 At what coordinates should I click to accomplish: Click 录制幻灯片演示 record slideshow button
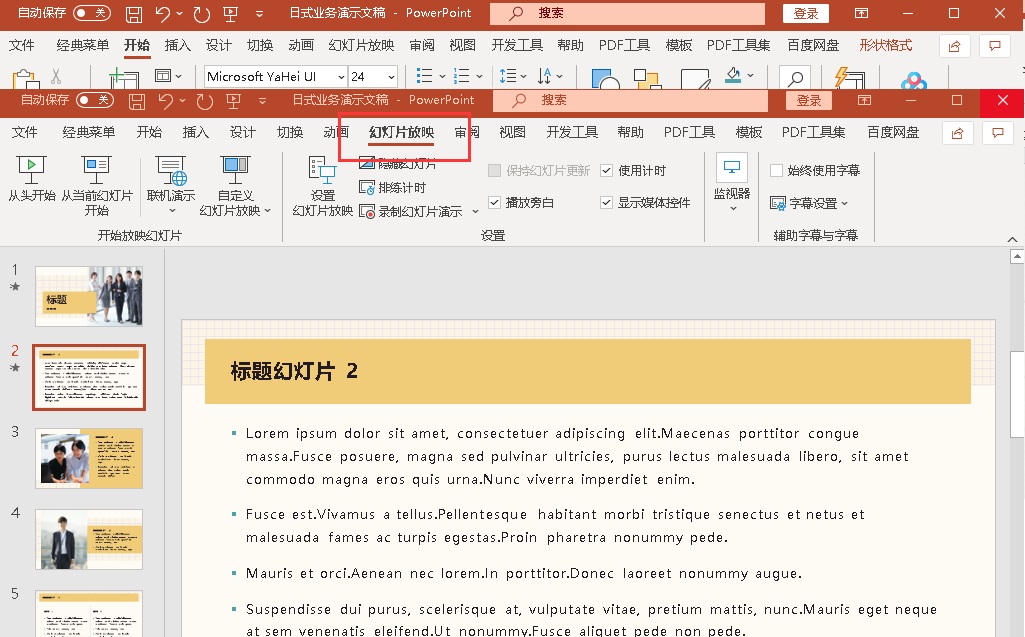click(411, 212)
